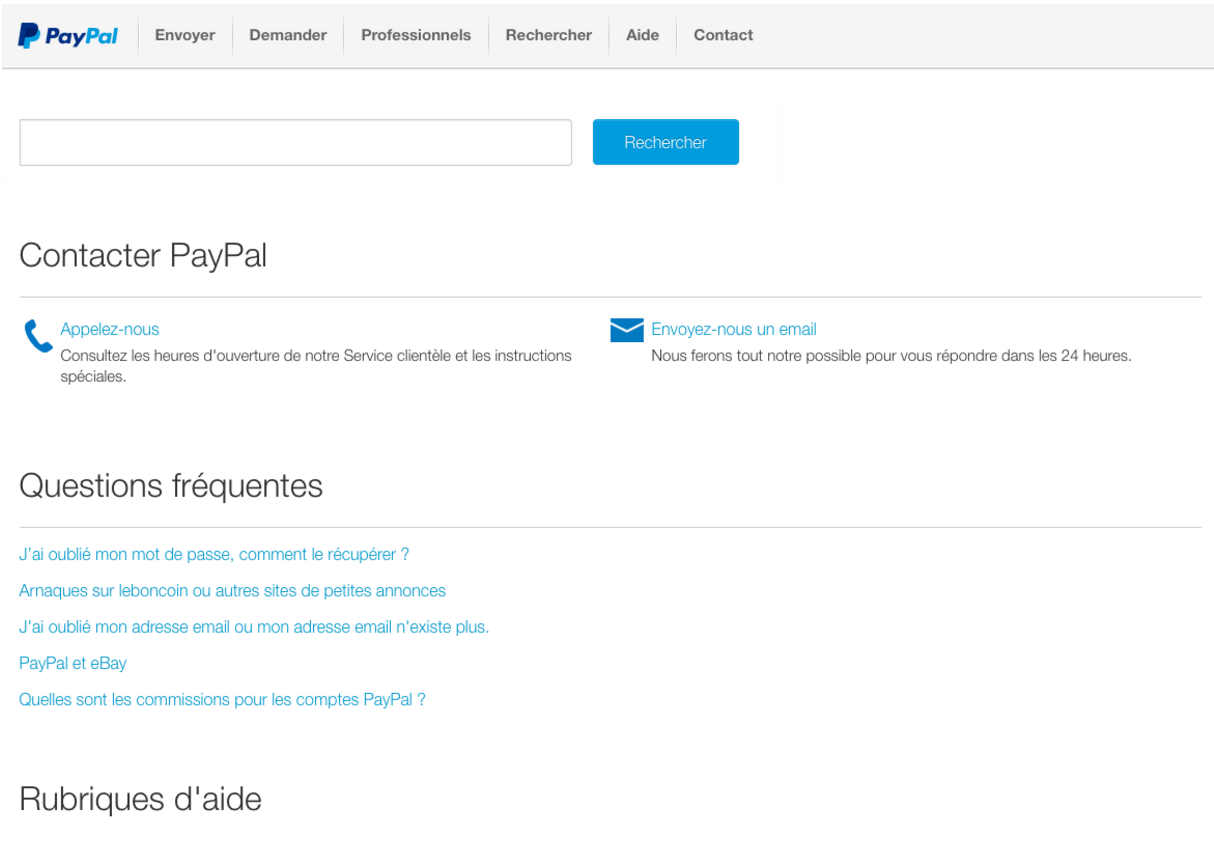Click the email envelope icon
Screen dimensions: 1214x846
[626, 329]
